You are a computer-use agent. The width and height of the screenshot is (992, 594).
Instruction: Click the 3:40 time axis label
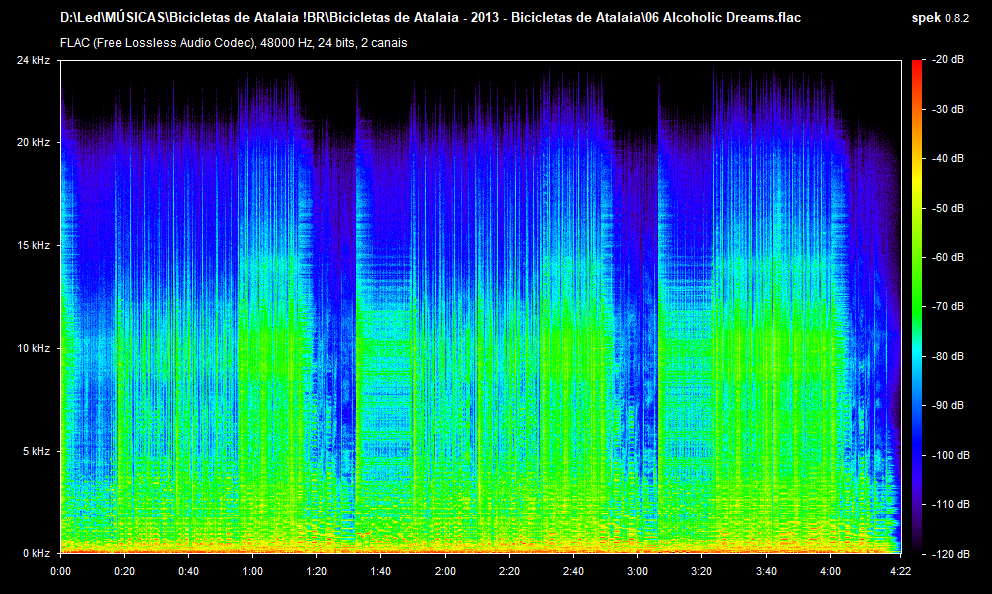click(x=766, y=571)
